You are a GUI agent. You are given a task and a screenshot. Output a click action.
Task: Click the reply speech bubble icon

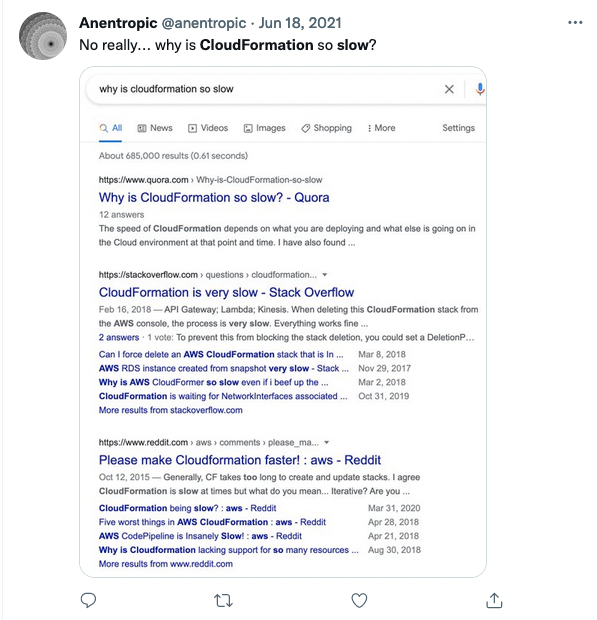tap(88, 600)
